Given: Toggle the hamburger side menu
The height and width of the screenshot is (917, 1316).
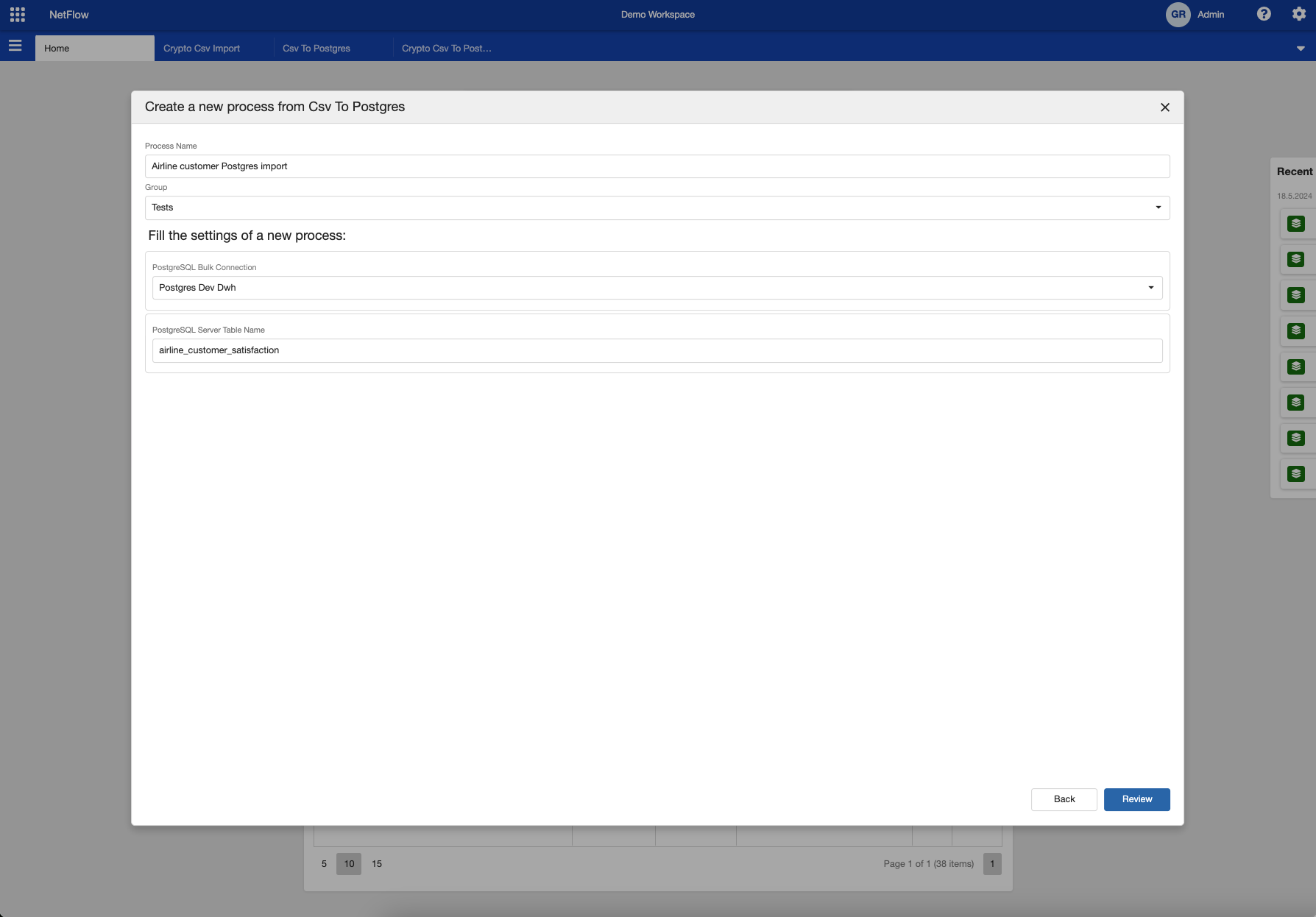Looking at the screenshot, I should click(15, 46).
